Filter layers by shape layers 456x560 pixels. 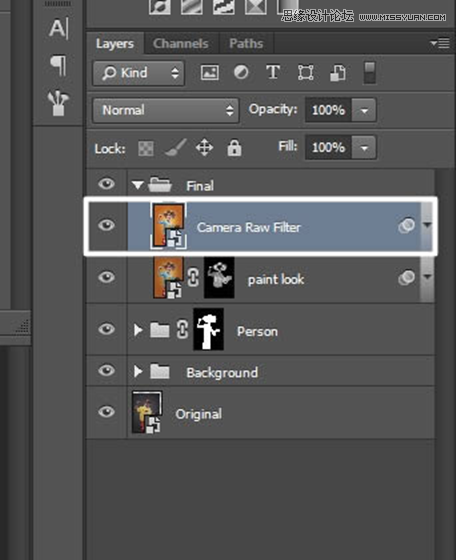coord(306,73)
